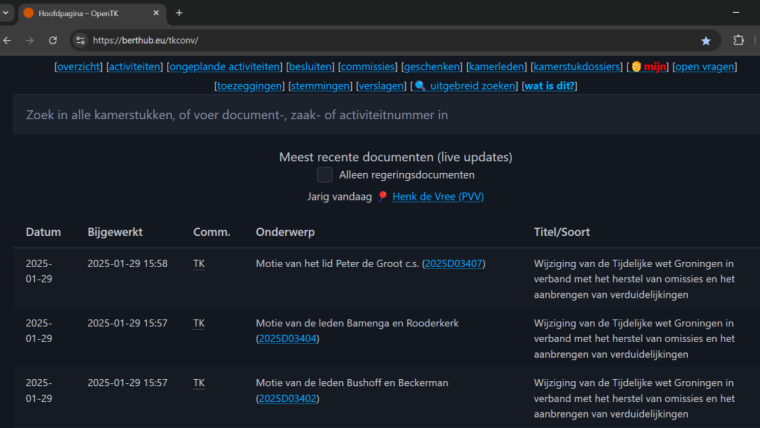Close the Hoofdpagina – OpenTK tab
The height and width of the screenshot is (428, 760).
coord(155,13)
